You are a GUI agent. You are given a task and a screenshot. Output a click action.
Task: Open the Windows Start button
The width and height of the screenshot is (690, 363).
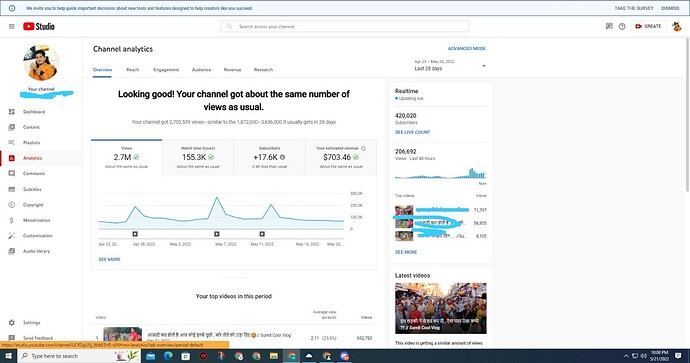(8, 356)
